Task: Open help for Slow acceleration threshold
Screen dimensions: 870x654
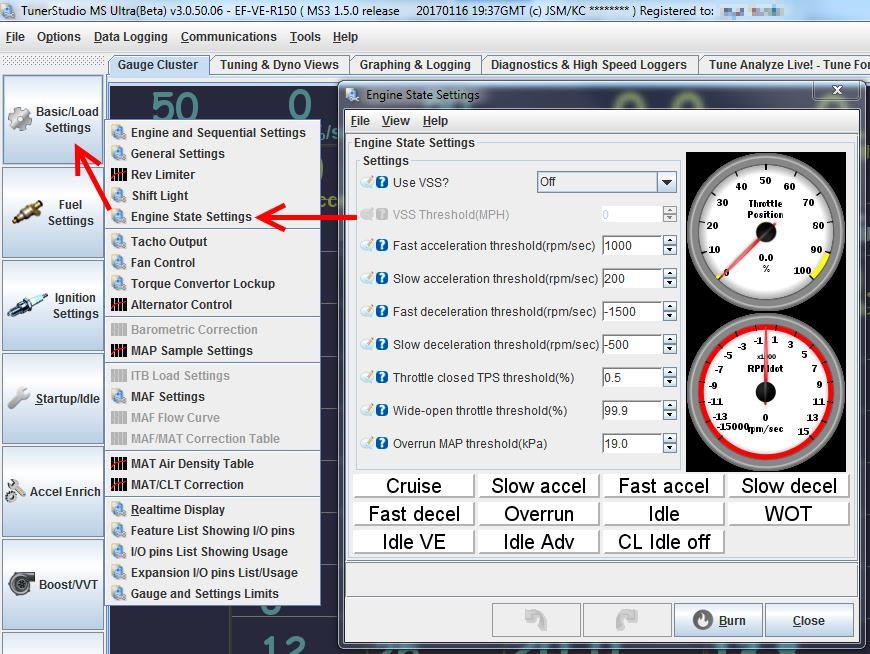Action: pos(382,278)
